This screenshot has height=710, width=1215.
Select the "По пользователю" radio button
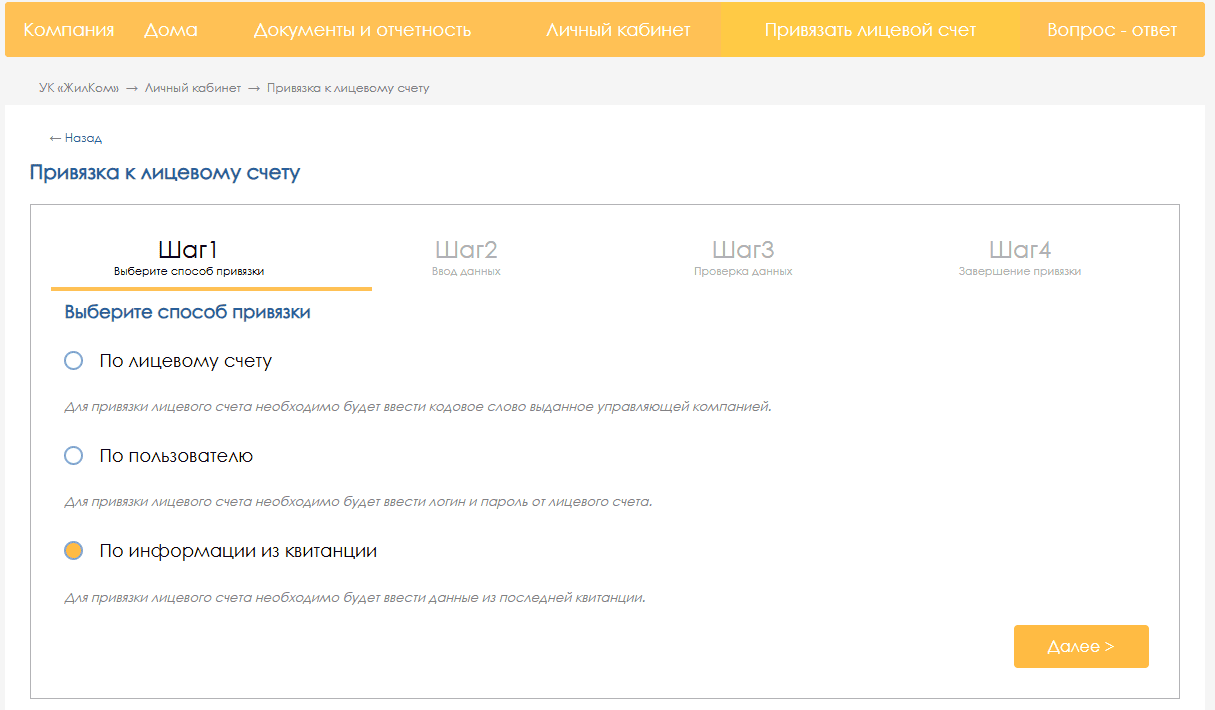pos(73,455)
